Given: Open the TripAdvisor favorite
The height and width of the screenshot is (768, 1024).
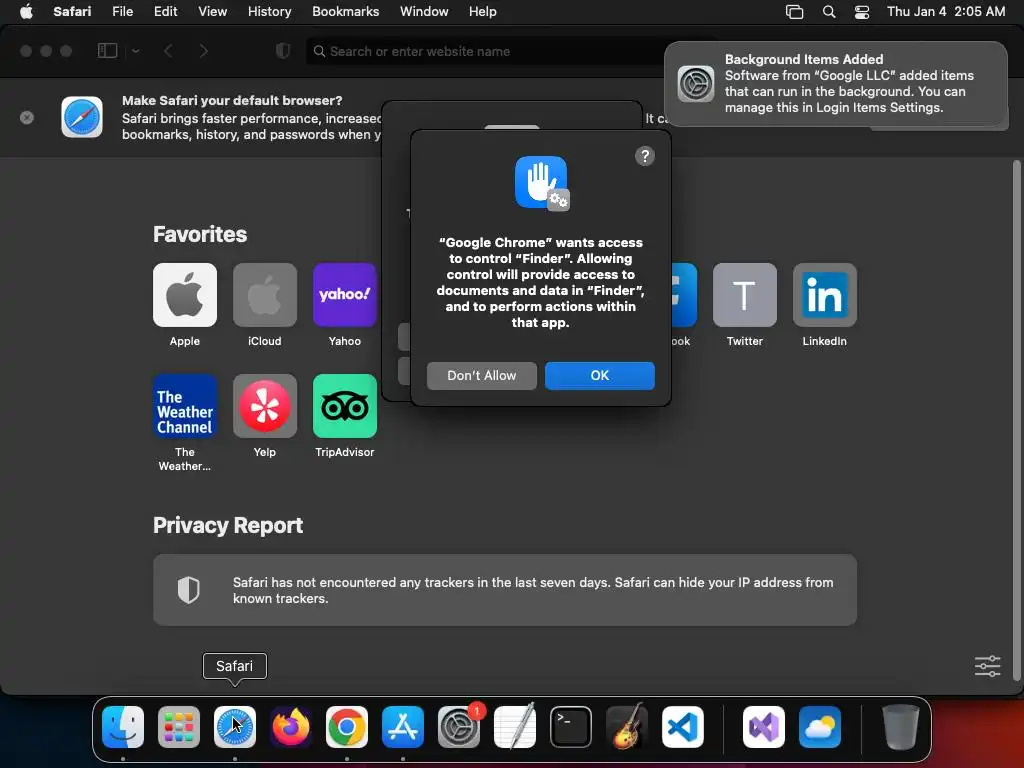Looking at the screenshot, I should [345, 406].
